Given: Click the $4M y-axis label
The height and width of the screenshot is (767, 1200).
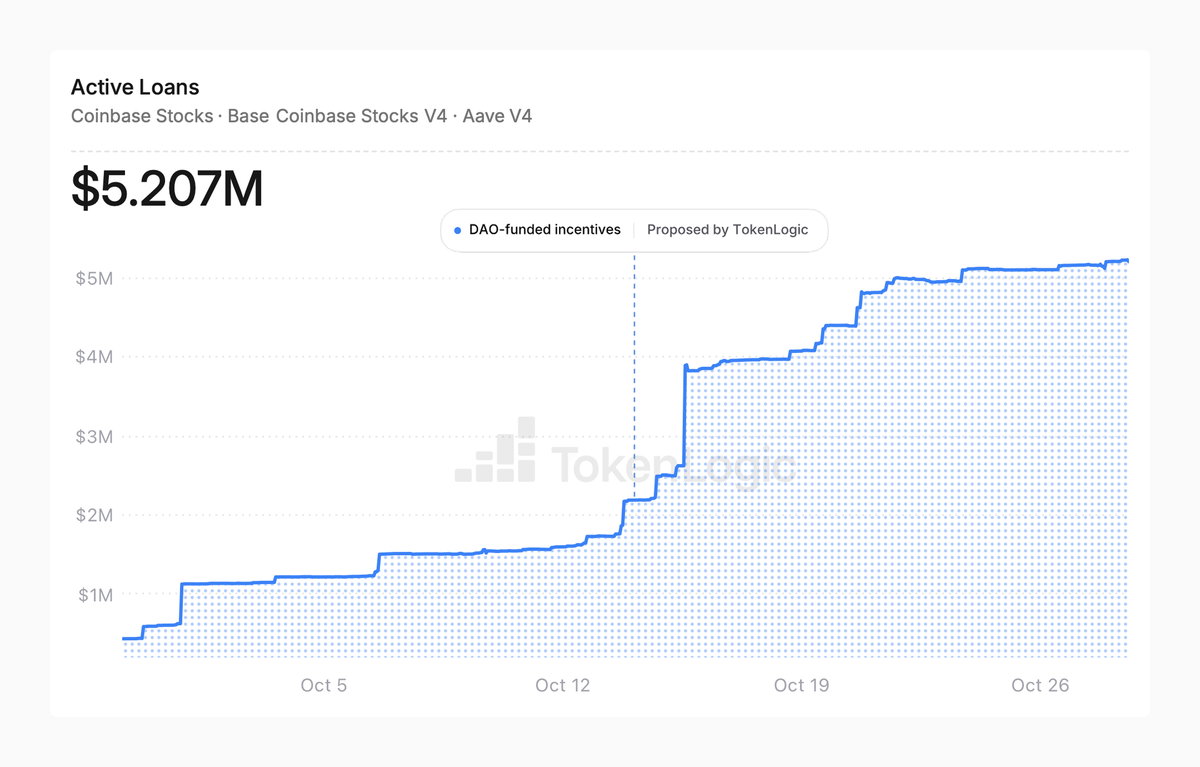Looking at the screenshot, I should (x=94, y=357).
